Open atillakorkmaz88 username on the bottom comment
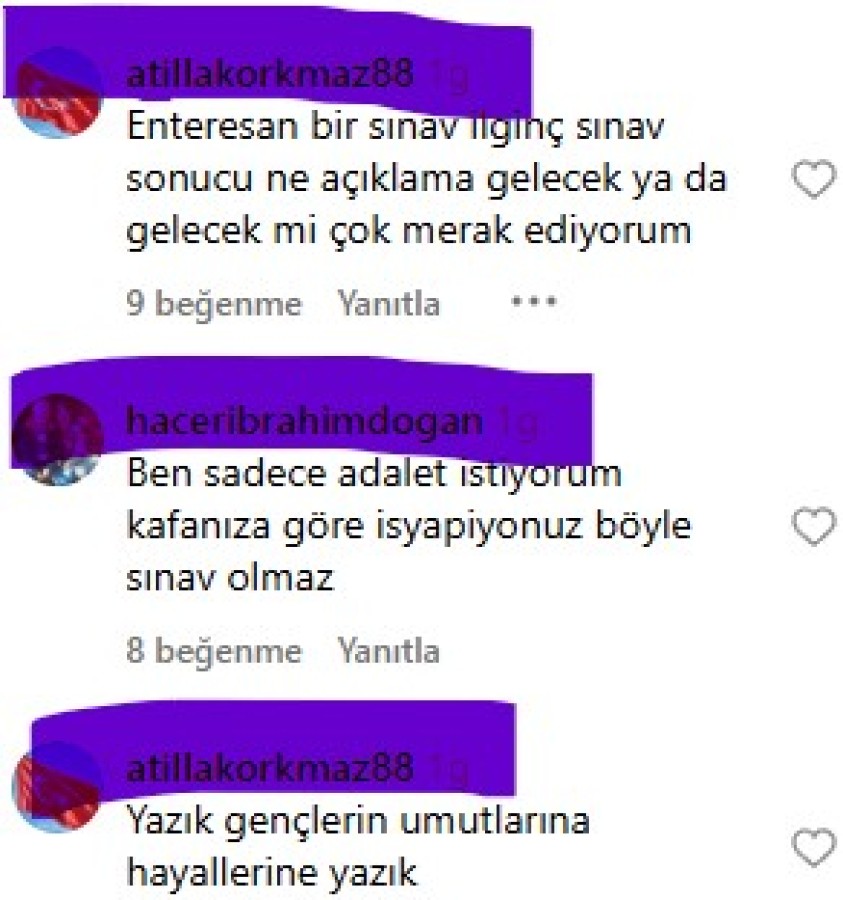This screenshot has width=843, height=900. [269, 767]
